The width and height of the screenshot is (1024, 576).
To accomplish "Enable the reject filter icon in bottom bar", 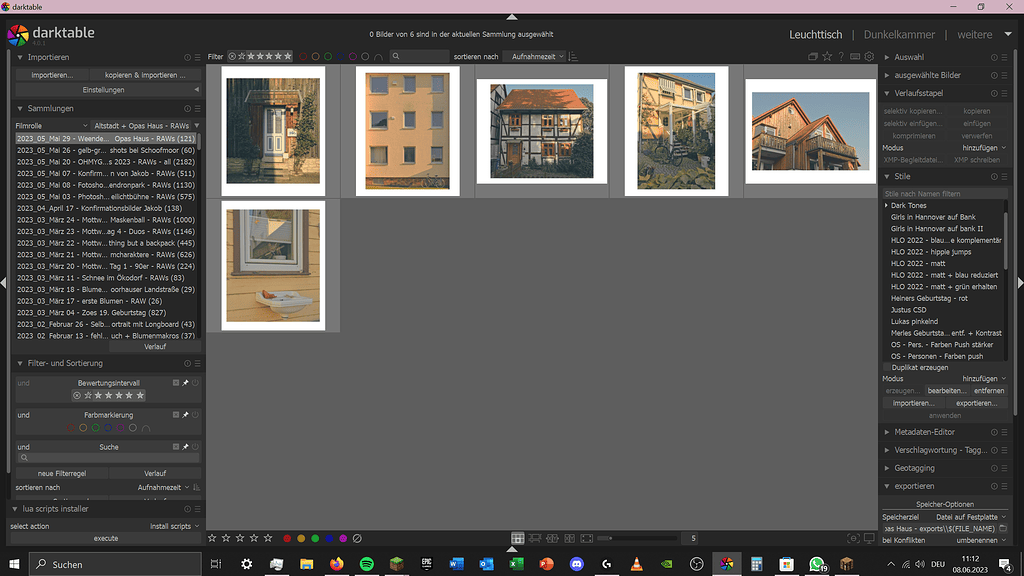I will point(356,538).
